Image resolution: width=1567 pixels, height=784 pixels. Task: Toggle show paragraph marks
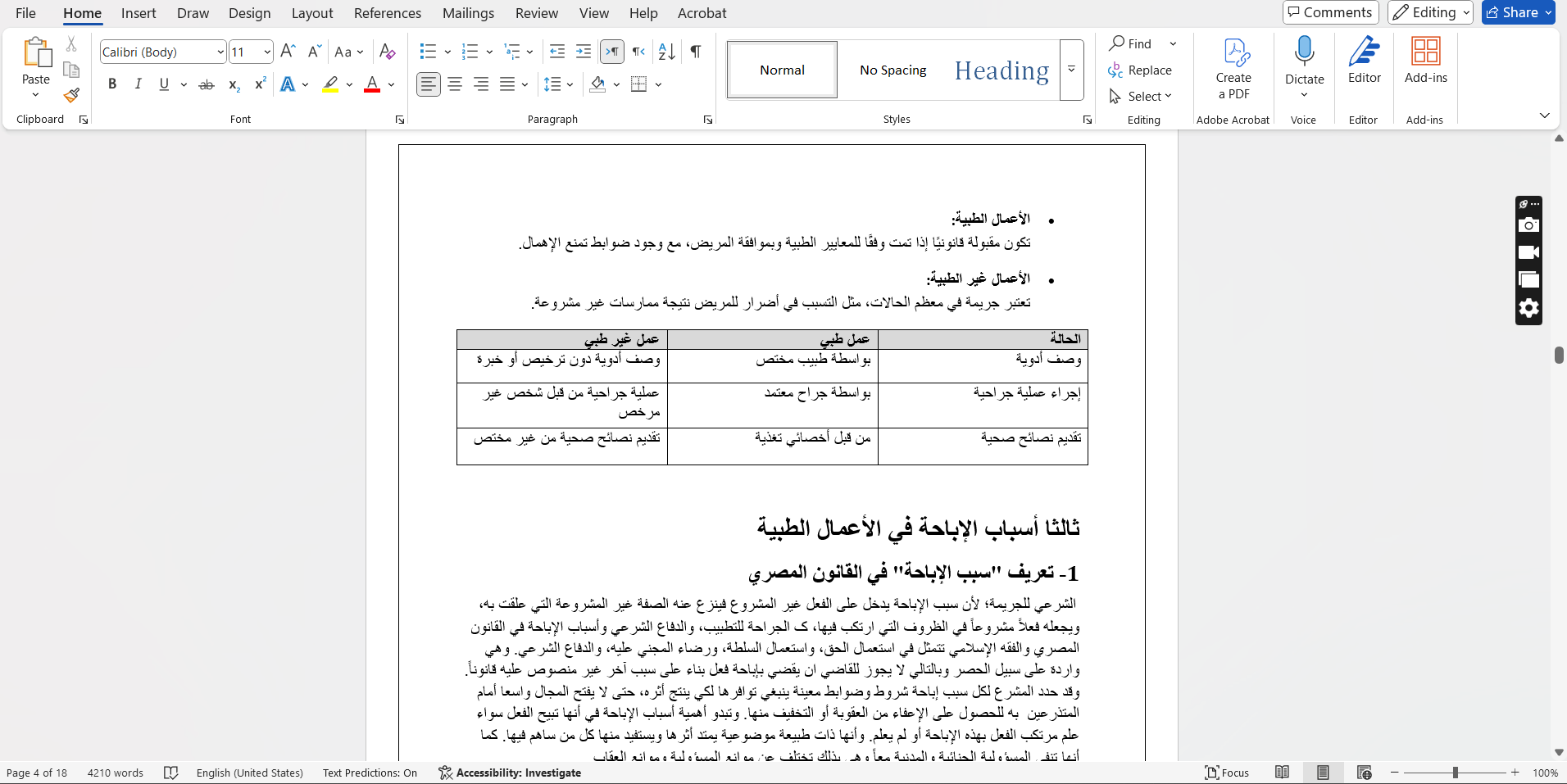click(695, 52)
